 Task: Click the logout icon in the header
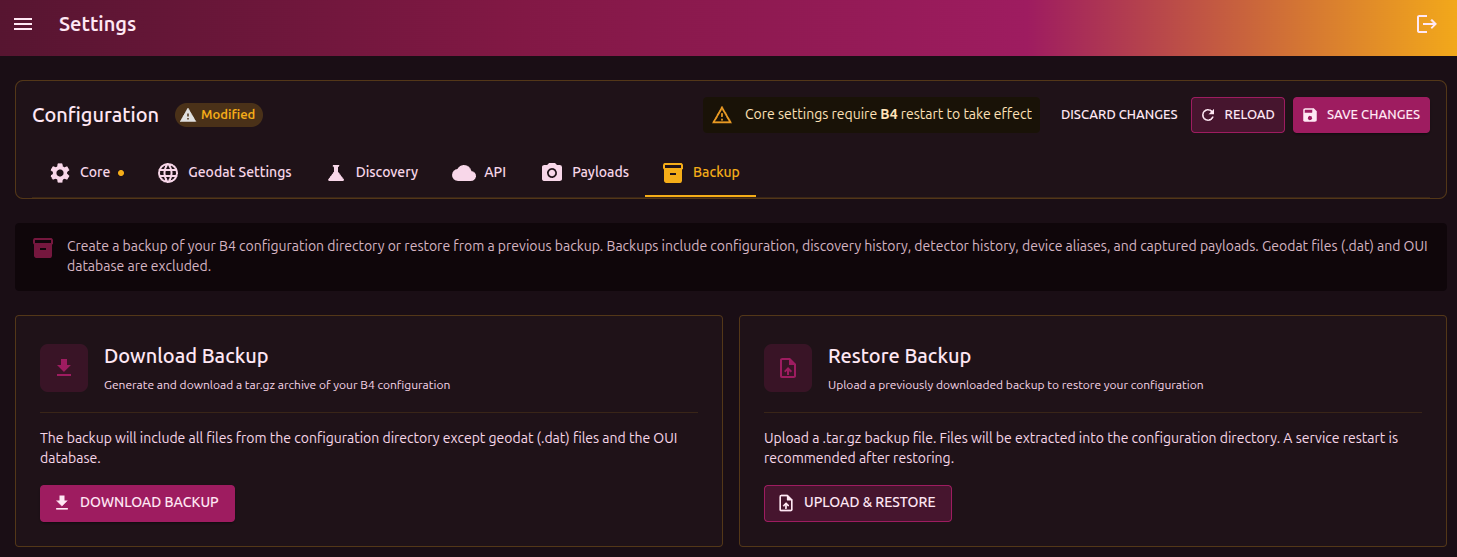coord(1426,24)
